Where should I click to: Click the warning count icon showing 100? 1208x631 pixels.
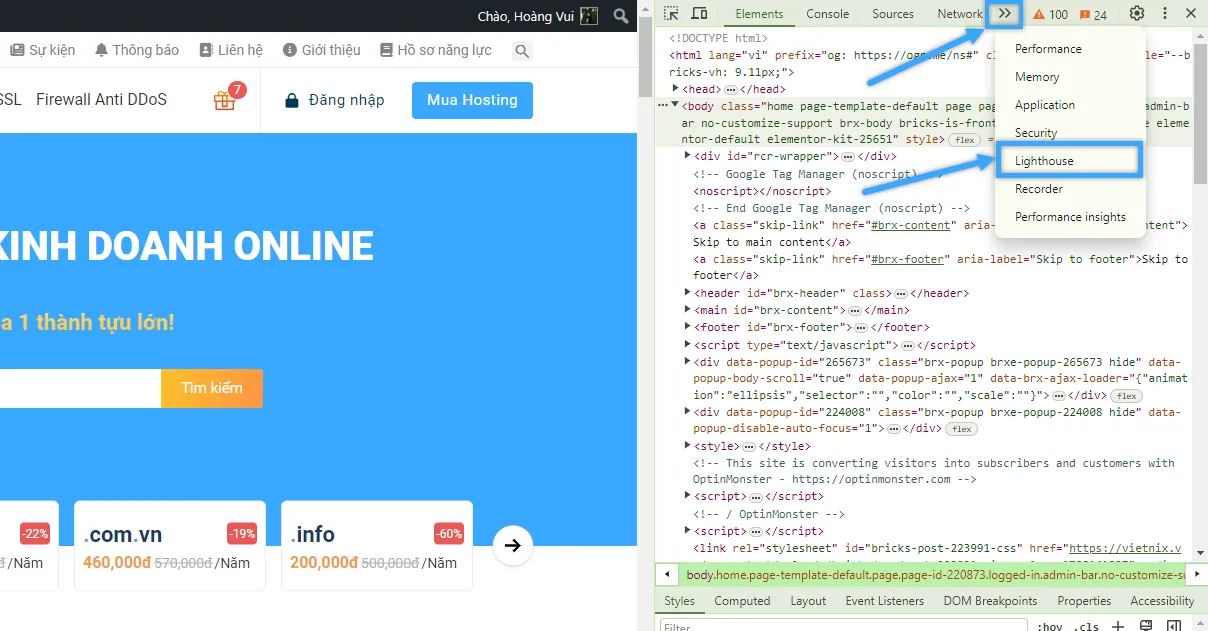tap(1051, 14)
